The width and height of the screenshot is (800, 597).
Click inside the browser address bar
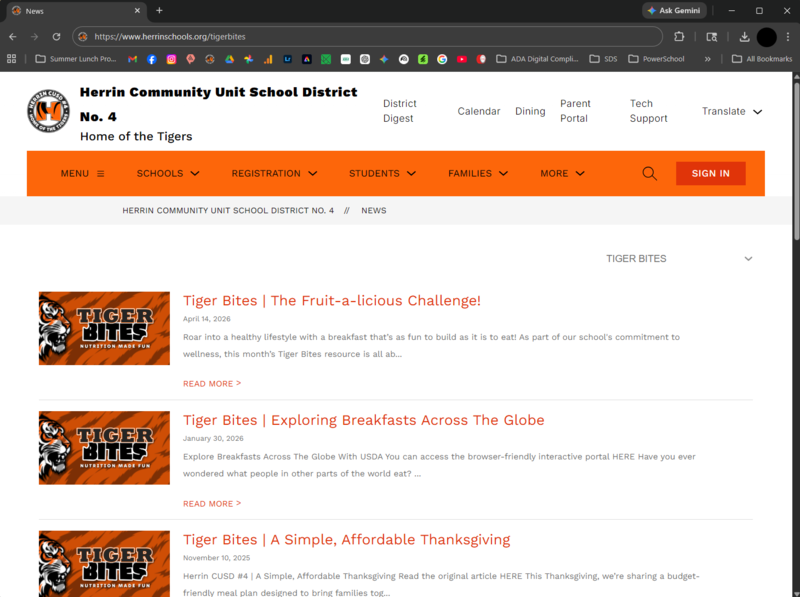tap(300, 35)
